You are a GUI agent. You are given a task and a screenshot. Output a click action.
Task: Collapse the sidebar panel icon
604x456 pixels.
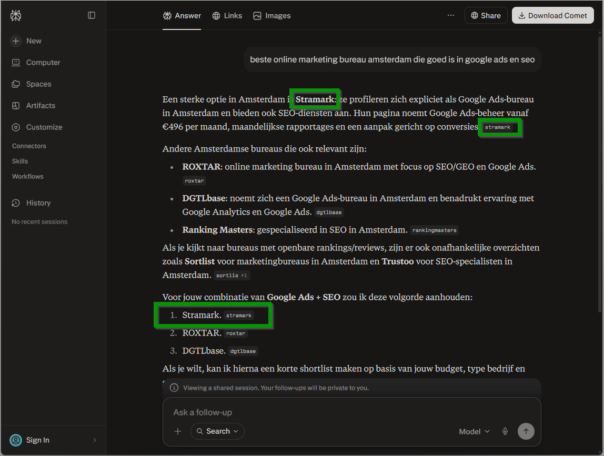point(91,15)
